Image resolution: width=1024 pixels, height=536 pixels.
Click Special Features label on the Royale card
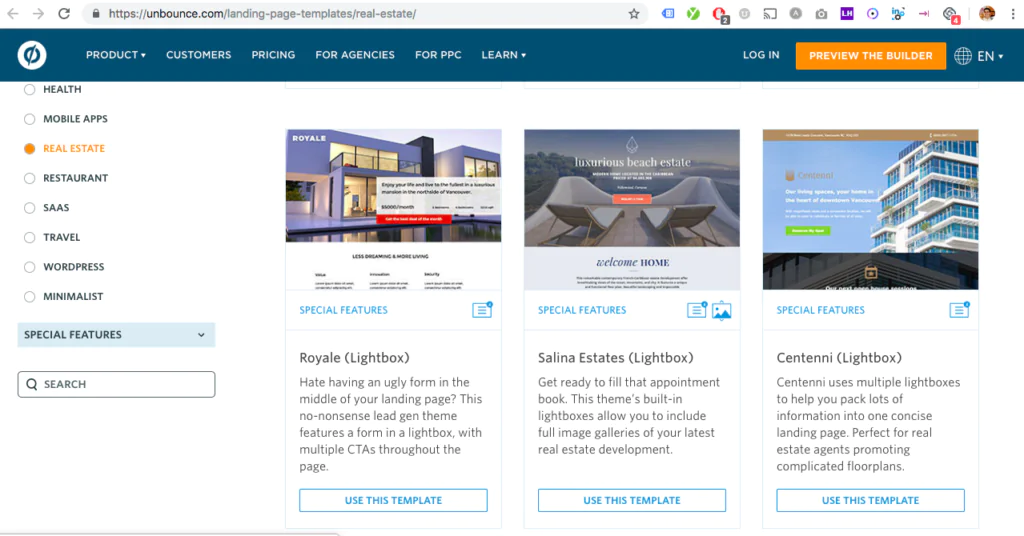[x=344, y=310]
